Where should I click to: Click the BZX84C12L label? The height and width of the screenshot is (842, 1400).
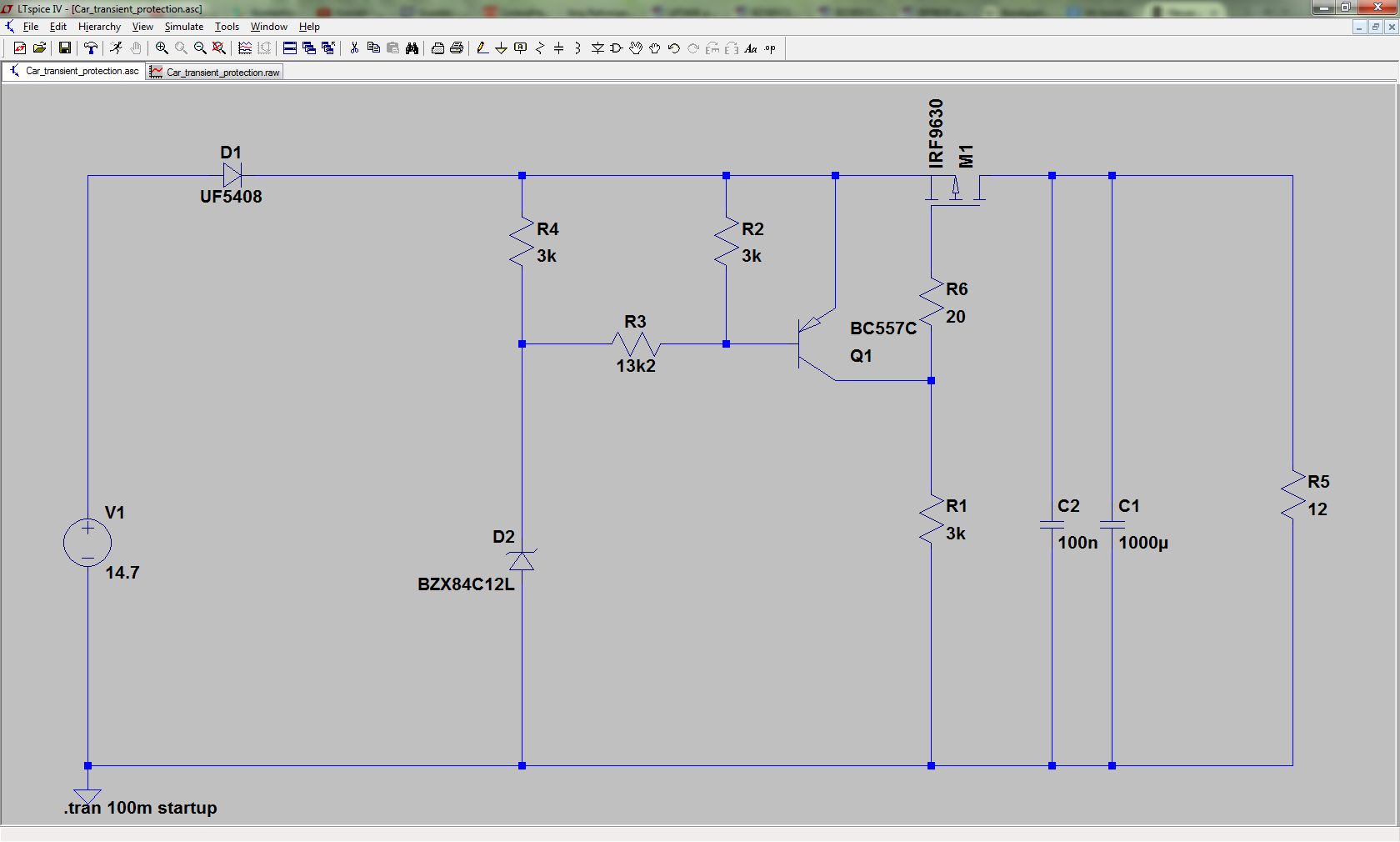click(x=466, y=584)
